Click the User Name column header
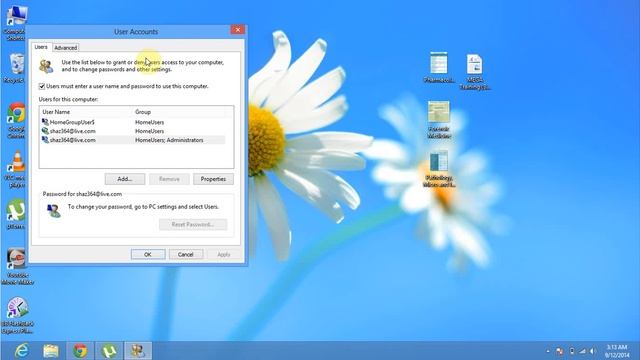Screen dimensions: 640x360 [87, 112]
